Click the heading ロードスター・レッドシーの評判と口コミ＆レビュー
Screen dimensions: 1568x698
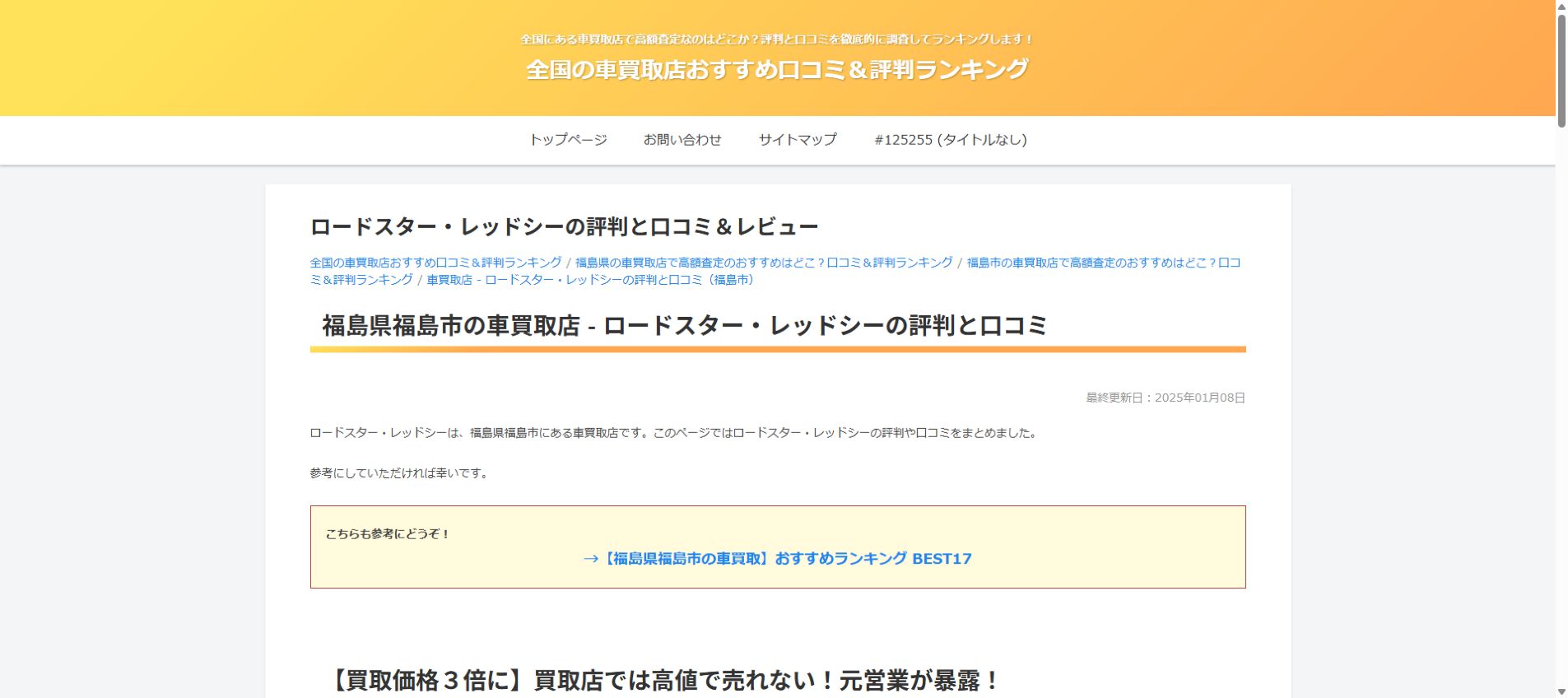tap(564, 226)
